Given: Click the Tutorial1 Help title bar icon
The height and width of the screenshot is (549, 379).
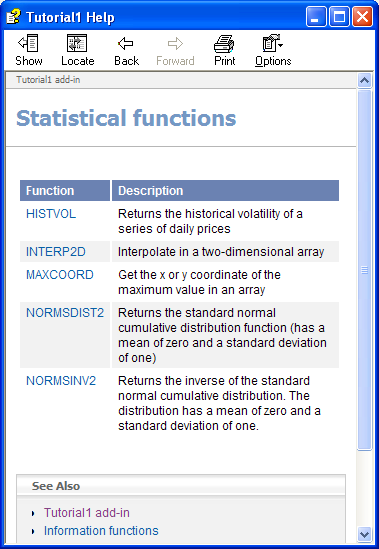Looking at the screenshot, I should [14, 16].
